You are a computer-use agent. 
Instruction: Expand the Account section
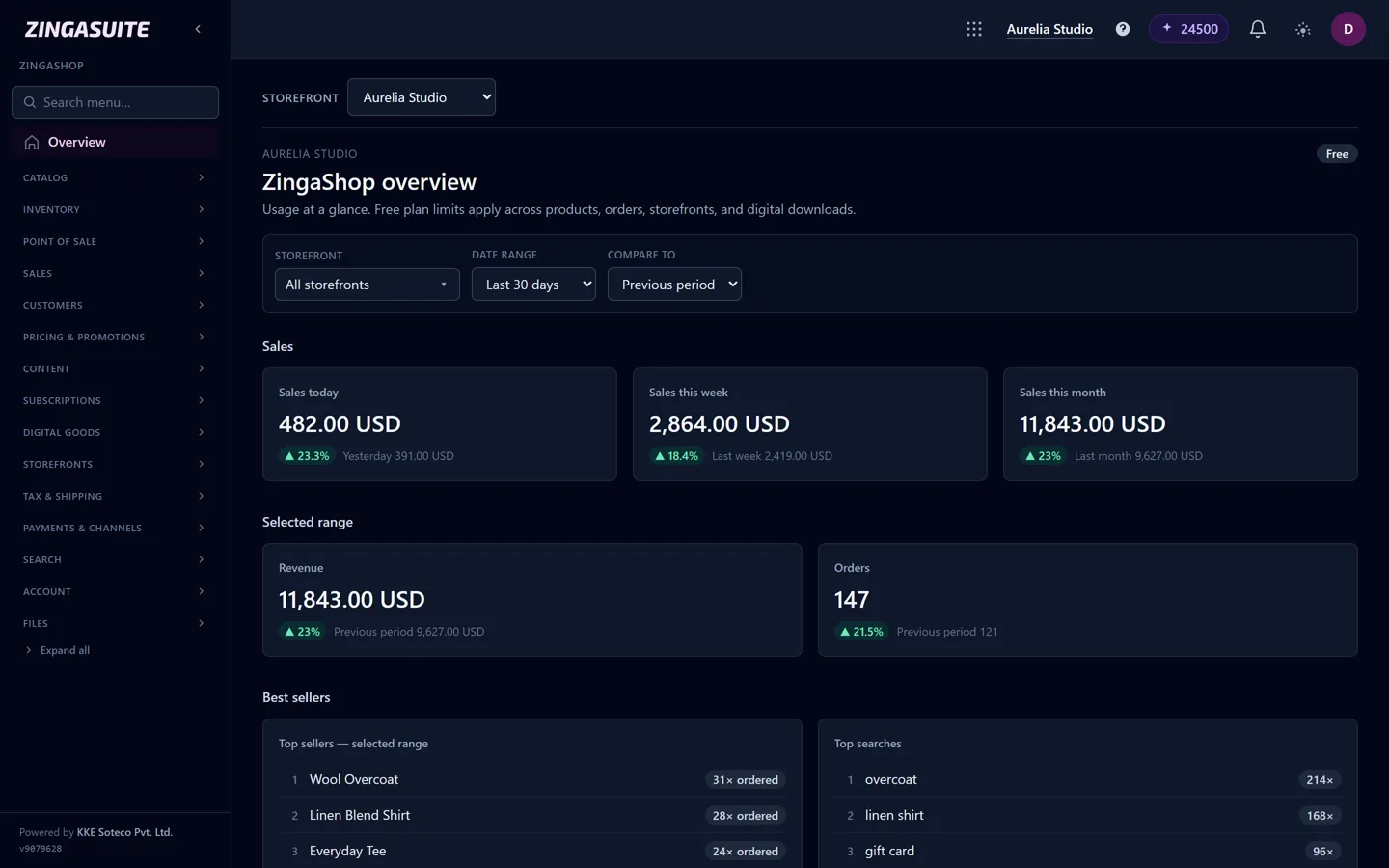(x=115, y=591)
